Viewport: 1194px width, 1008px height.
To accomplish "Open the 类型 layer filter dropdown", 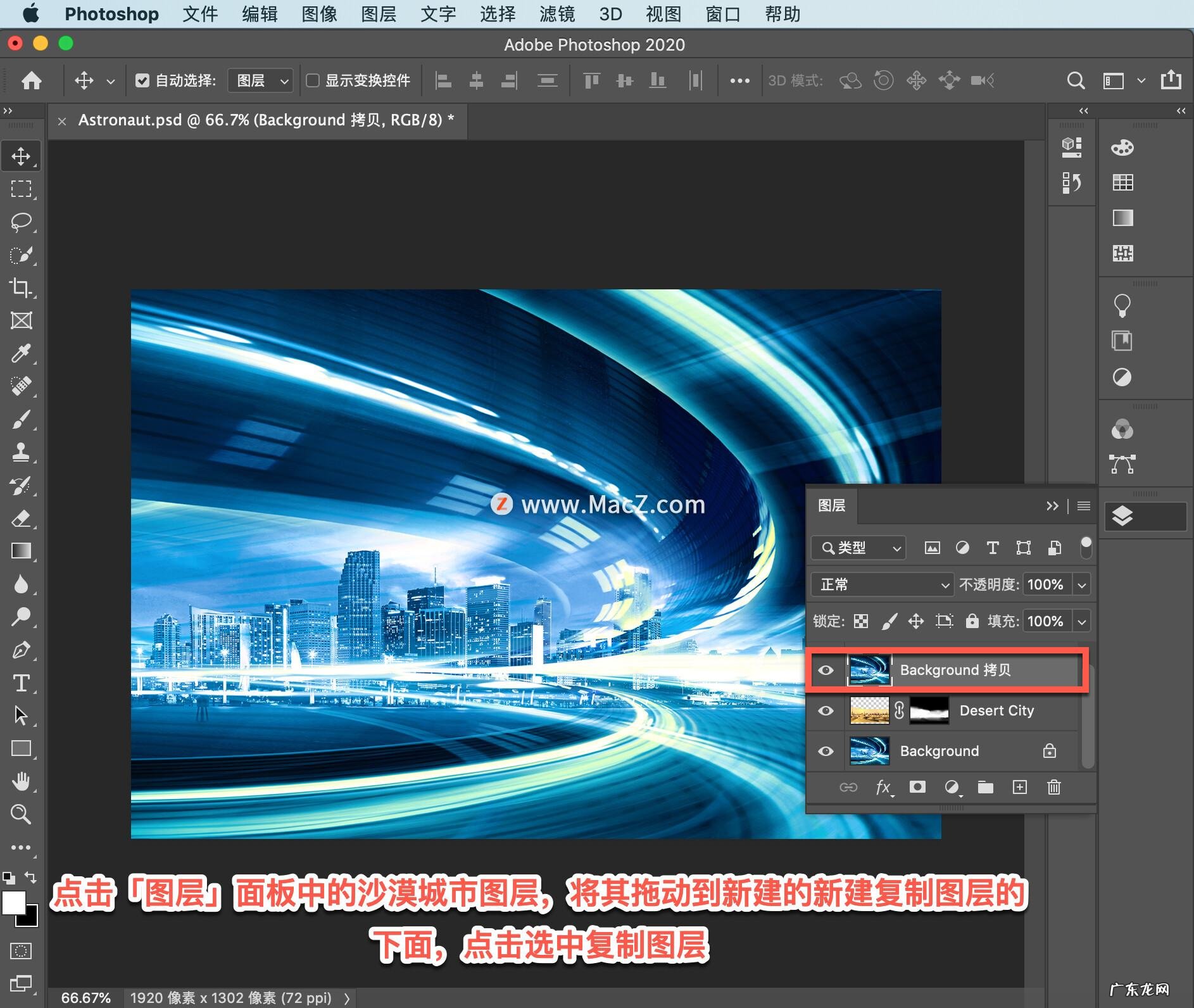I will [858, 548].
